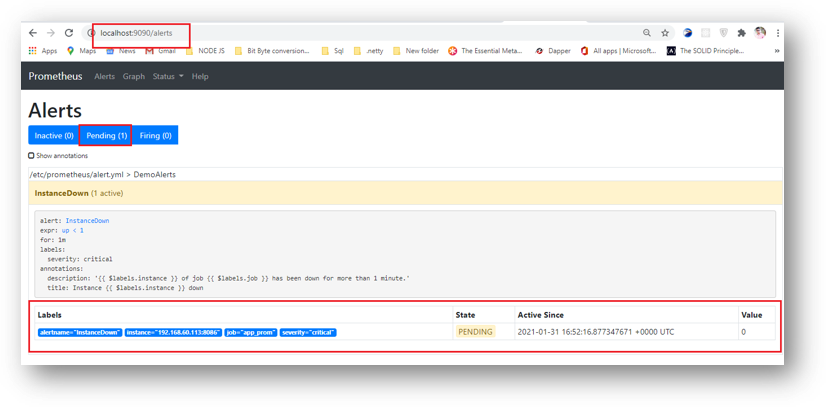The height and width of the screenshot is (407, 826).
Task: Open The Essential Meta bookmark
Action: pyautogui.click(x=486, y=51)
